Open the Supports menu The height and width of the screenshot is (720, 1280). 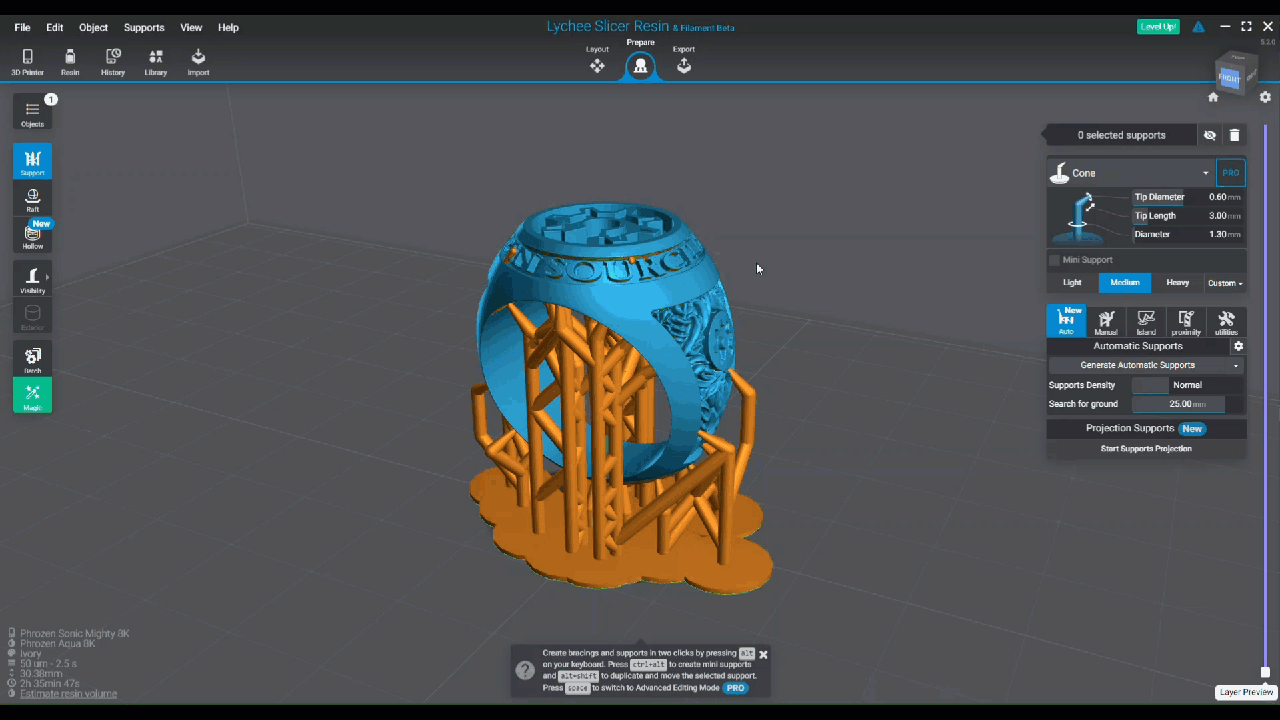coord(143,28)
